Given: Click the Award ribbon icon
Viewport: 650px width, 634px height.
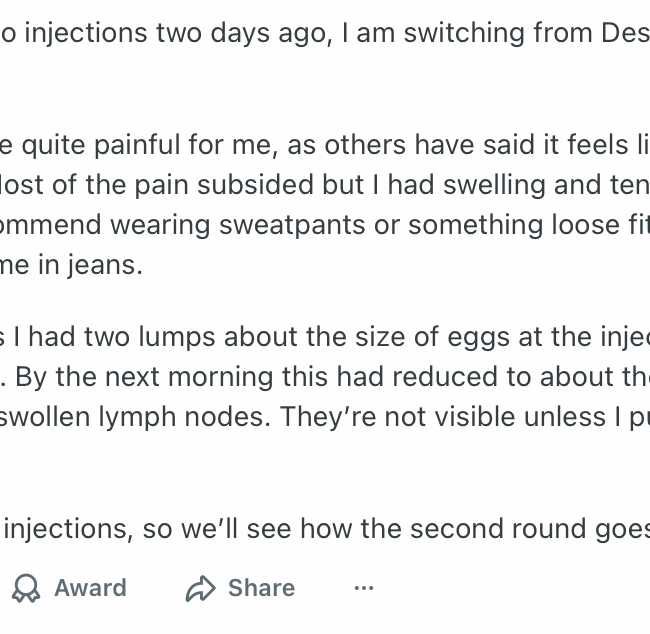Looking at the screenshot, I should [x=25, y=588].
